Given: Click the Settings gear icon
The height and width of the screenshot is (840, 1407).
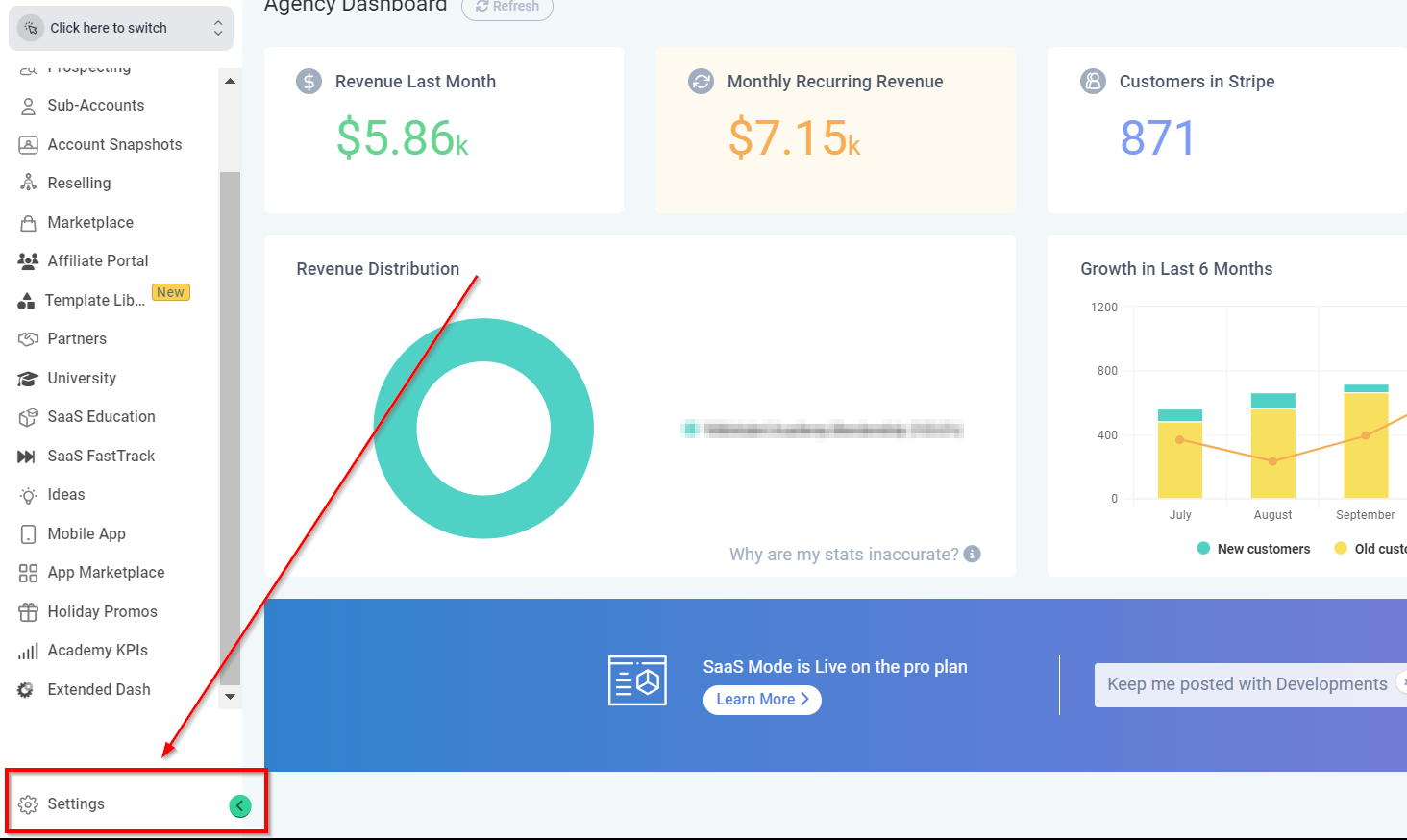Looking at the screenshot, I should click(28, 804).
